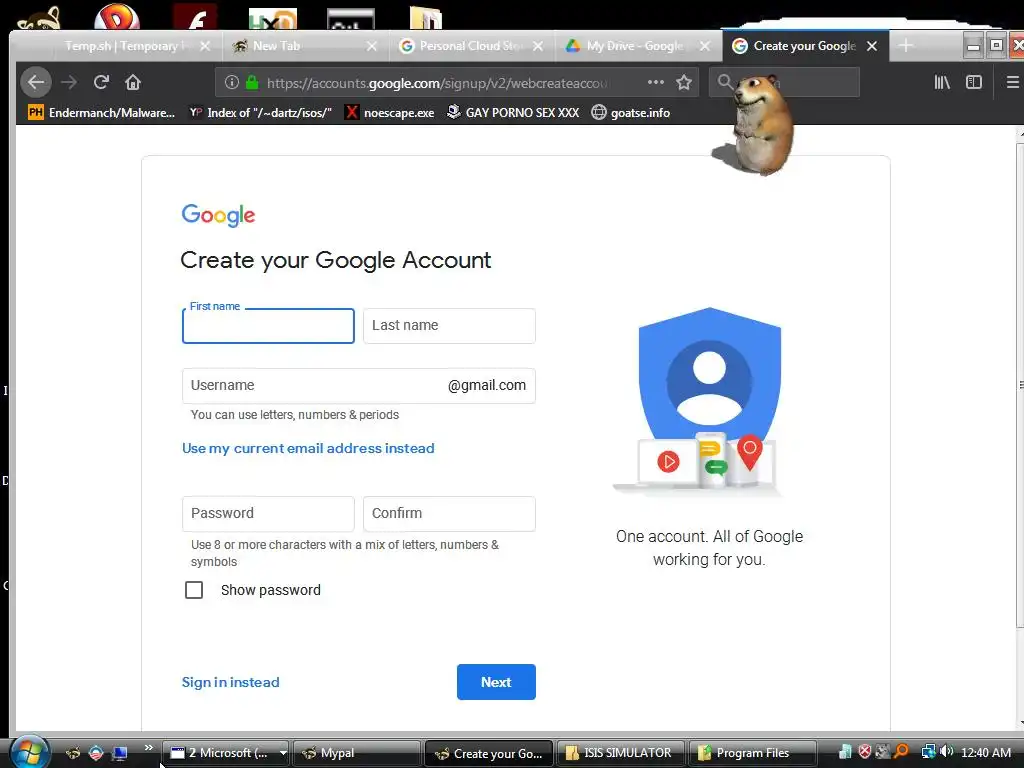Image resolution: width=1024 pixels, height=768 pixels.
Task: Open the network tray icon
Action: [x=928, y=752]
